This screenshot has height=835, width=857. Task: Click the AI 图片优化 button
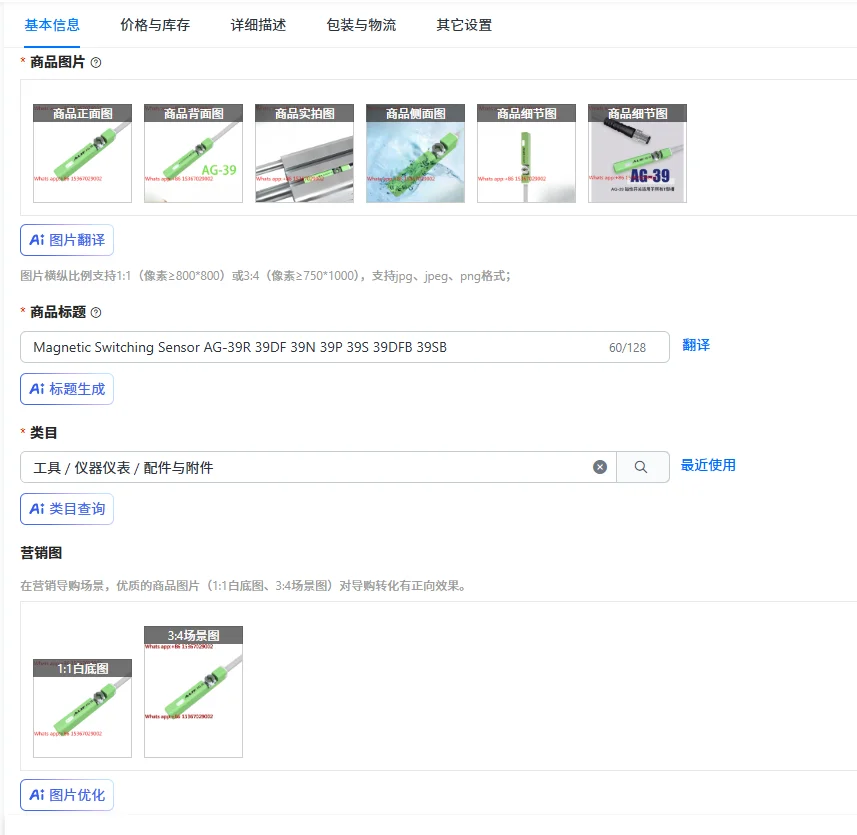67,795
